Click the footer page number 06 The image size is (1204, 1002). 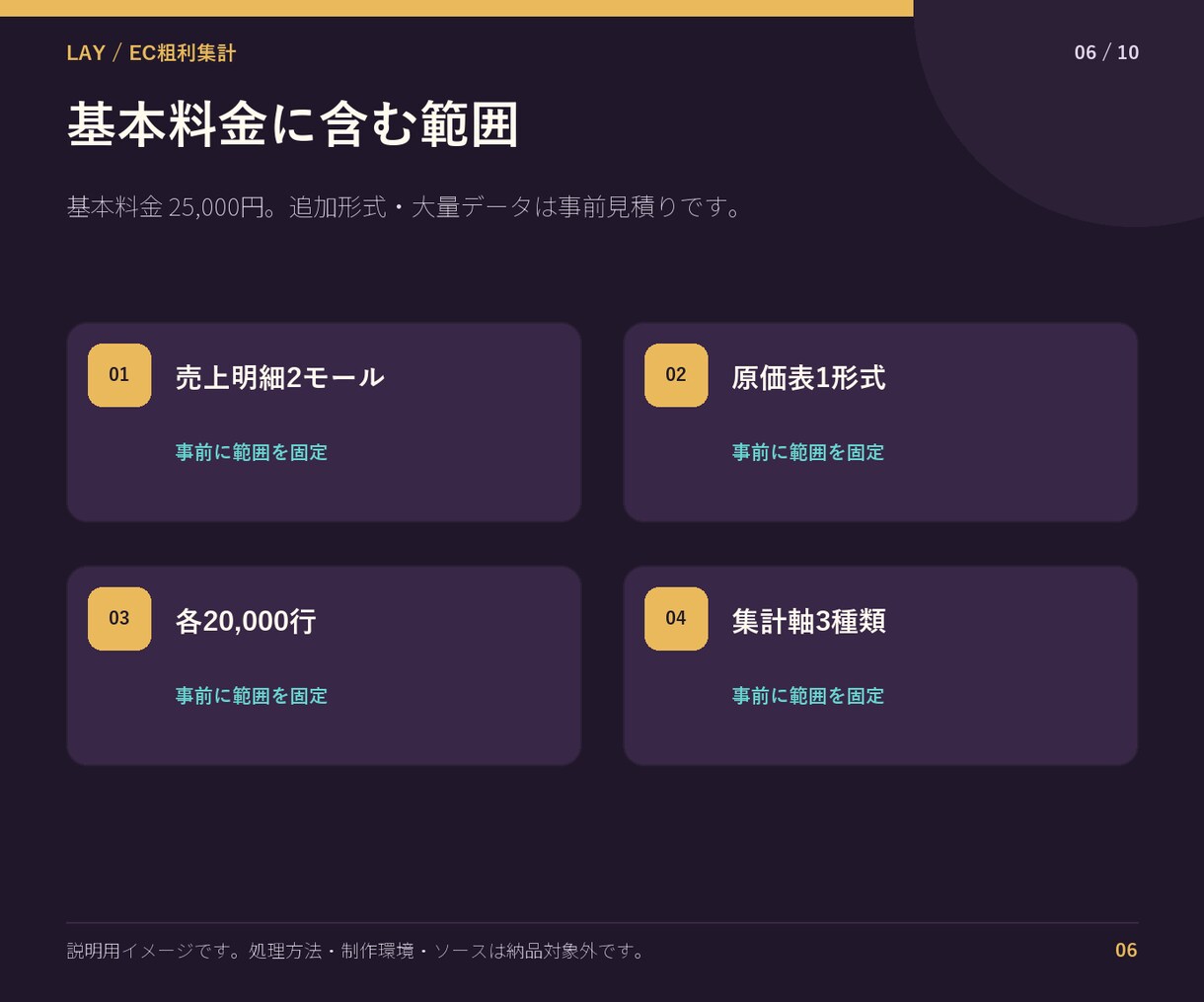coord(1126,951)
